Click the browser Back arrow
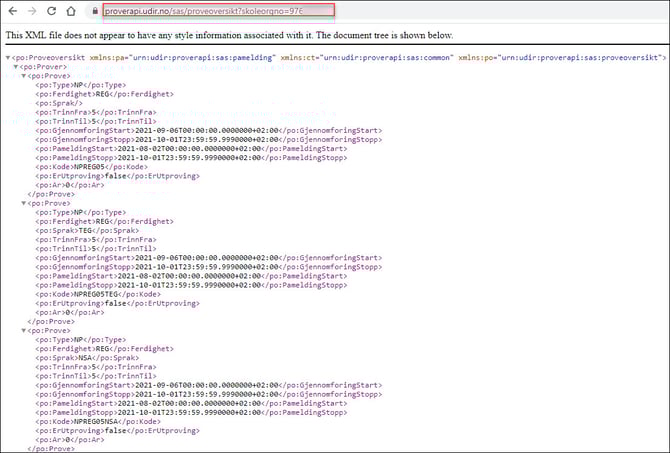 [x=11, y=11]
